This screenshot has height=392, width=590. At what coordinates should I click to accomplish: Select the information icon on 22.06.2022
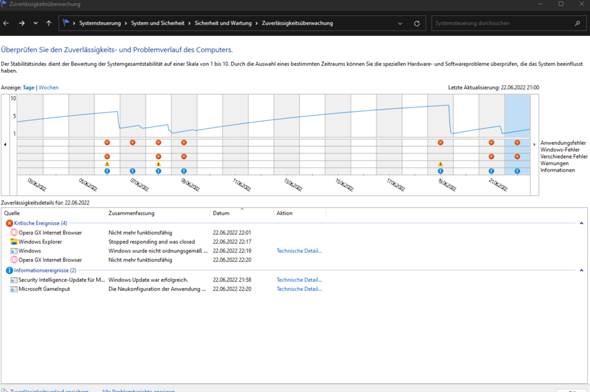click(517, 171)
